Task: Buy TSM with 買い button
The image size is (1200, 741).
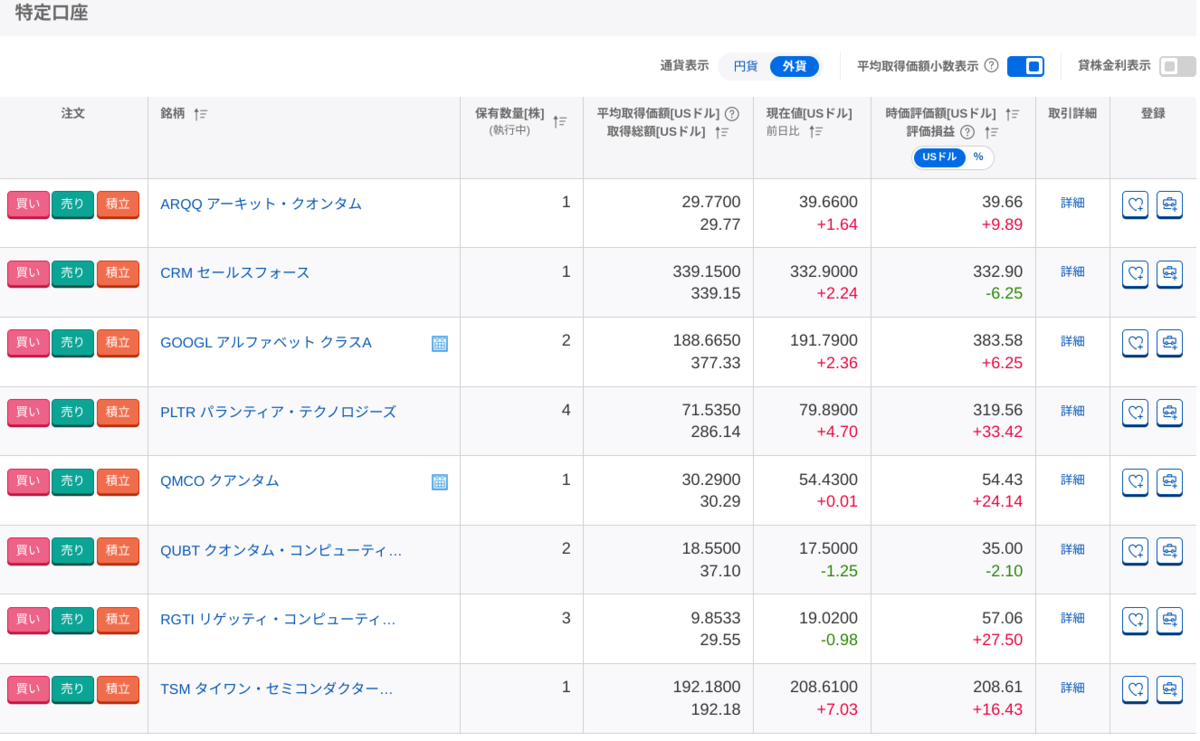Action: (28, 690)
